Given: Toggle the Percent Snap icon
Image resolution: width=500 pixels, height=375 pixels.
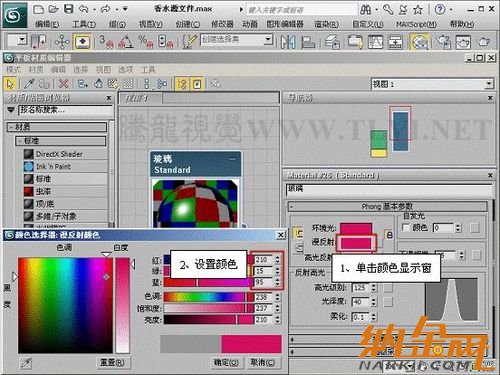Looking at the screenshot, I should click(x=145, y=42).
